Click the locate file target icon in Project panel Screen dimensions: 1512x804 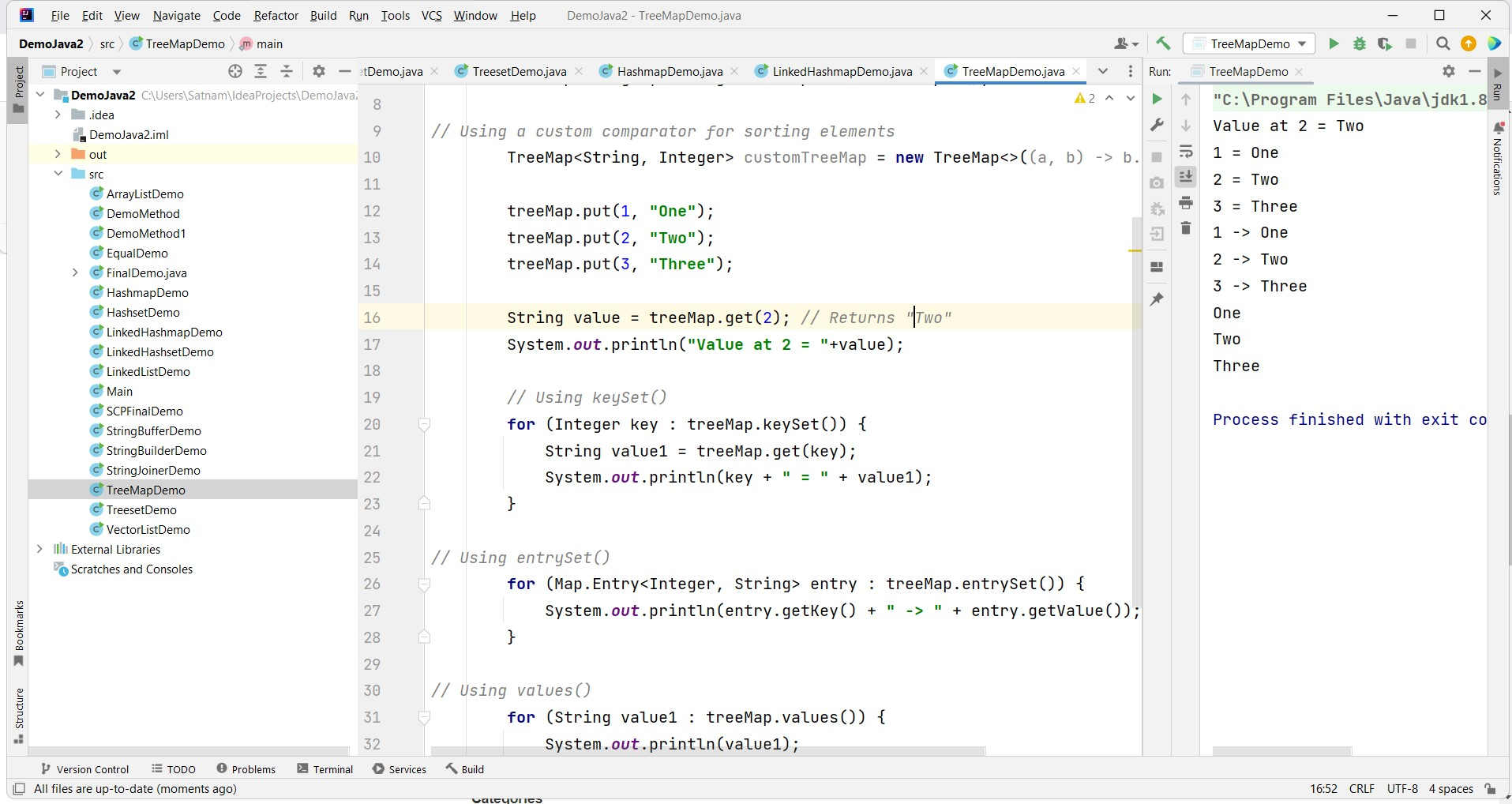tap(234, 72)
